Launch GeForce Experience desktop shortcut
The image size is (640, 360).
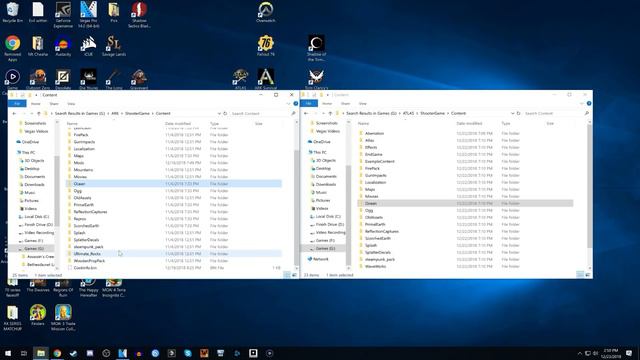pyautogui.click(x=63, y=15)
